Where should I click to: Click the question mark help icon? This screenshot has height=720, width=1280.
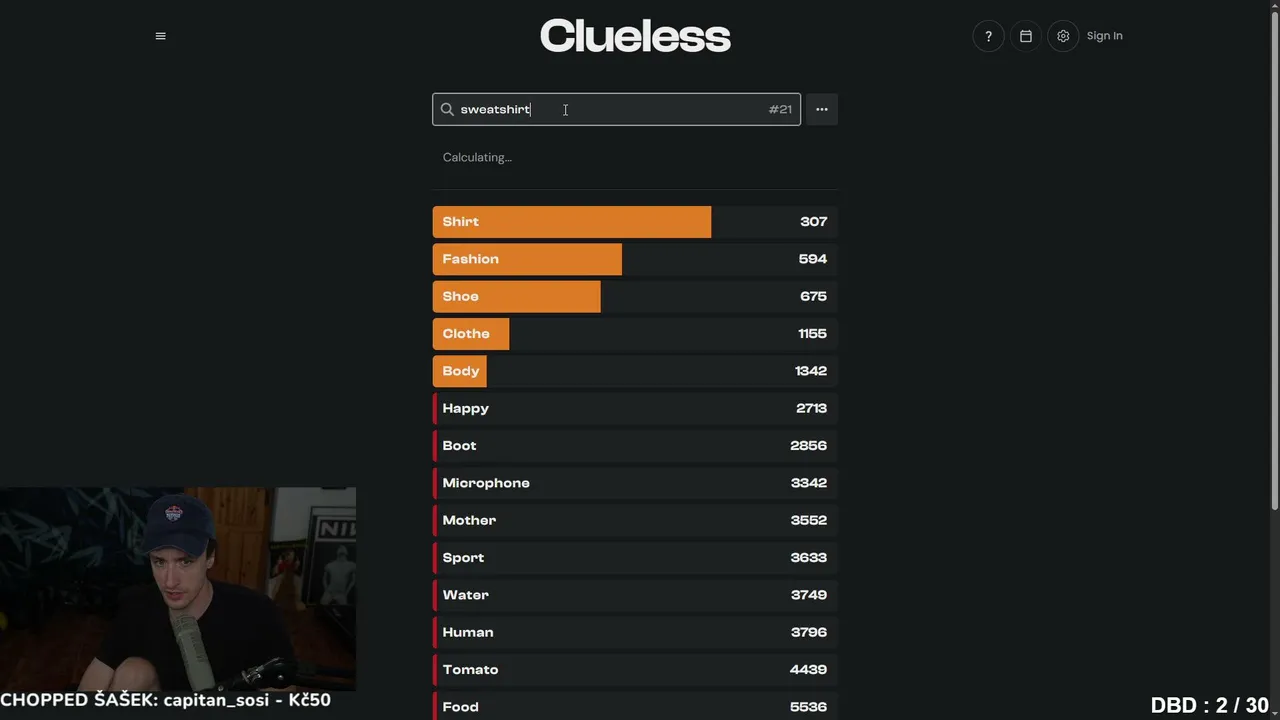(988, 36)
